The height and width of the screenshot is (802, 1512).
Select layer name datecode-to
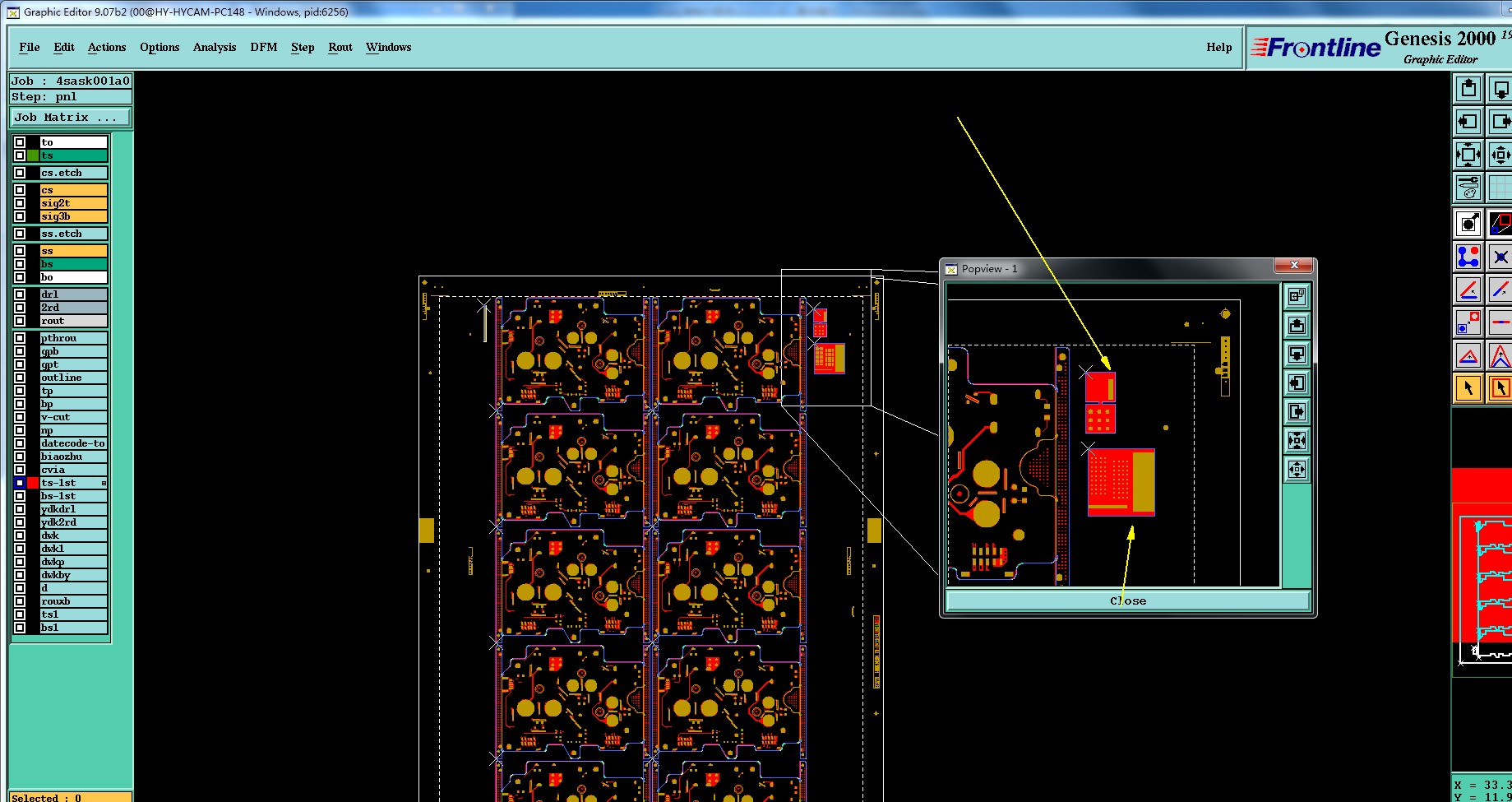[x=74, y=443]
